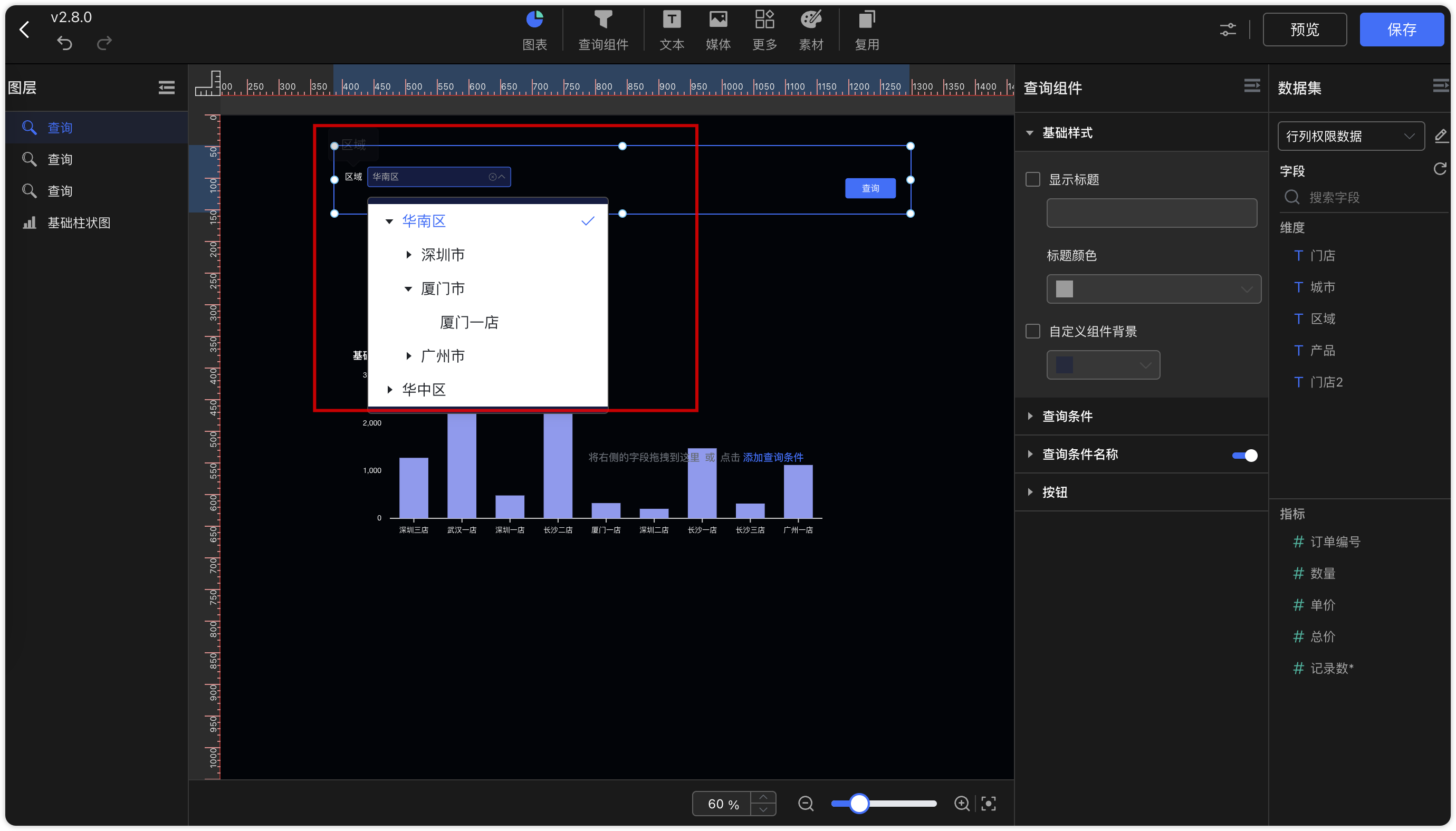Click the 搜索字段 search field
The image size is (1456, 831).
coord(1365,198)
